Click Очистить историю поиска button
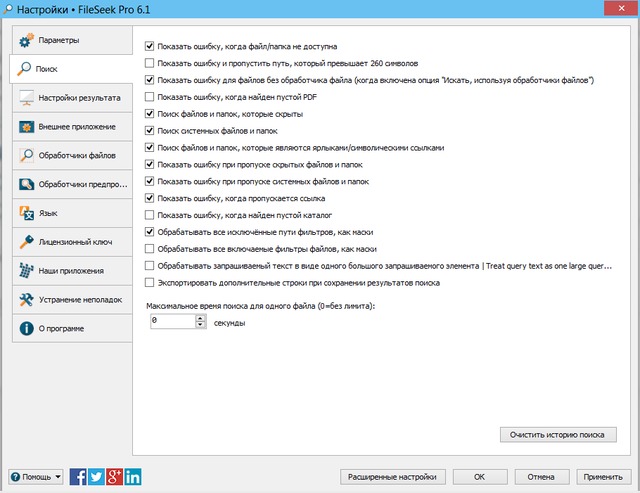 tap(558, 435)
